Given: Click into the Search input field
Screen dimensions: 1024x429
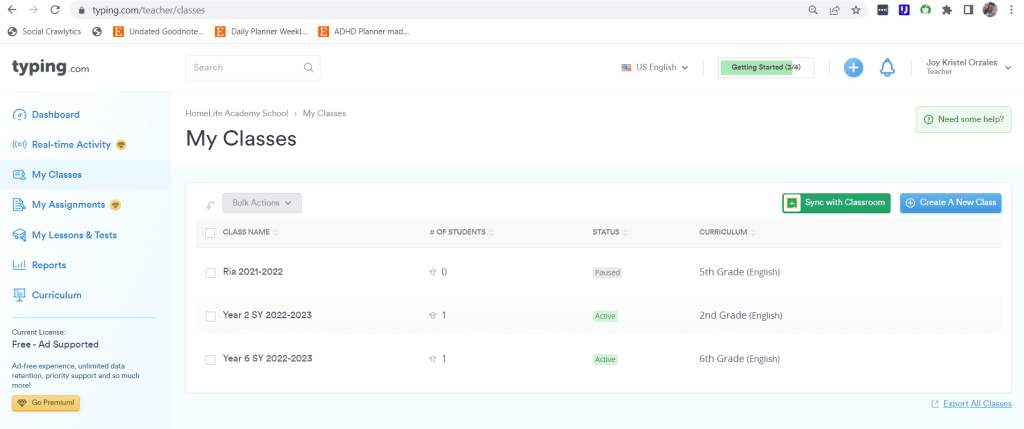Looking at the screenshot, I should pyautogui.click(x=245, y=68).
